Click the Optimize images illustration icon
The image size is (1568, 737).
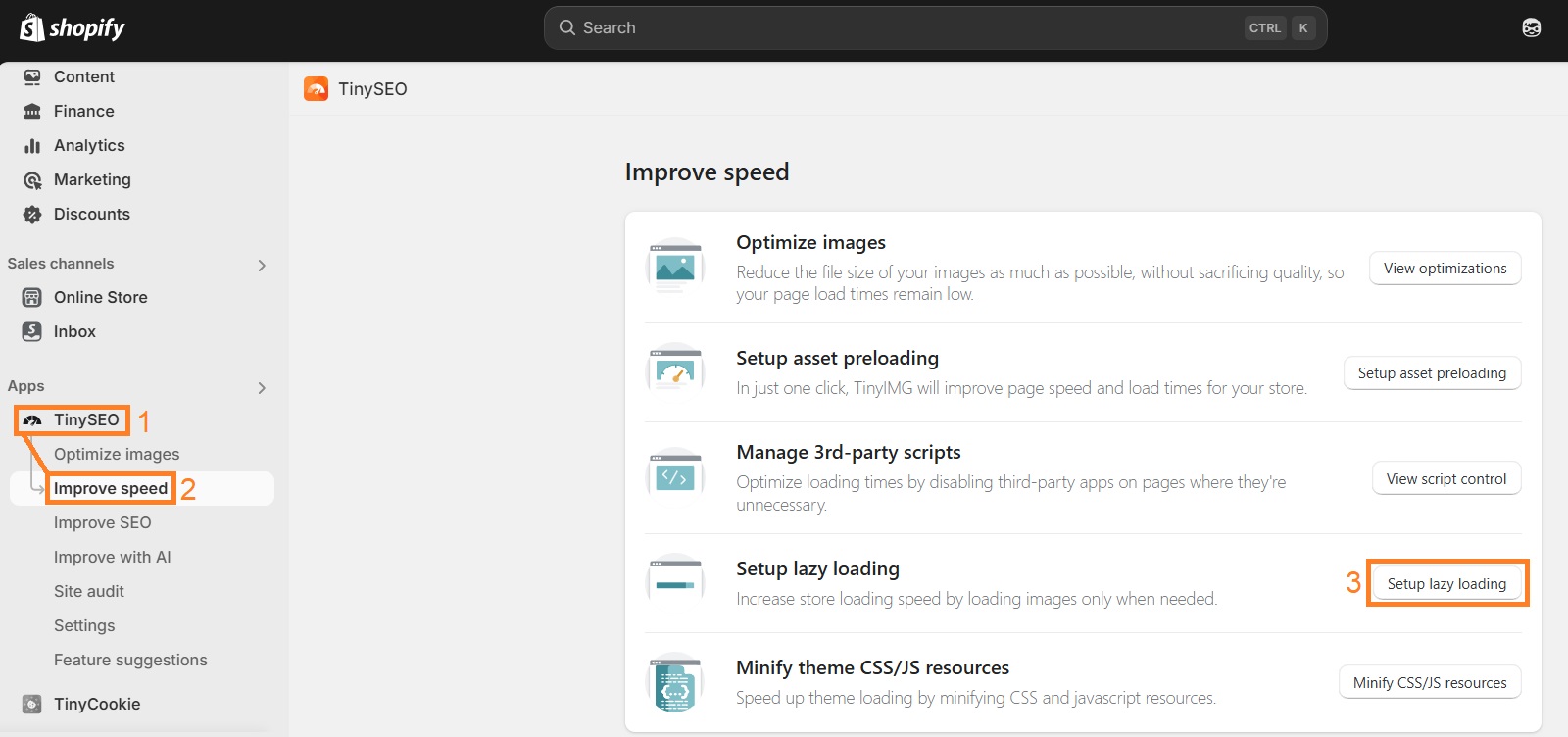pyautogui.click(x=675, y=266)
